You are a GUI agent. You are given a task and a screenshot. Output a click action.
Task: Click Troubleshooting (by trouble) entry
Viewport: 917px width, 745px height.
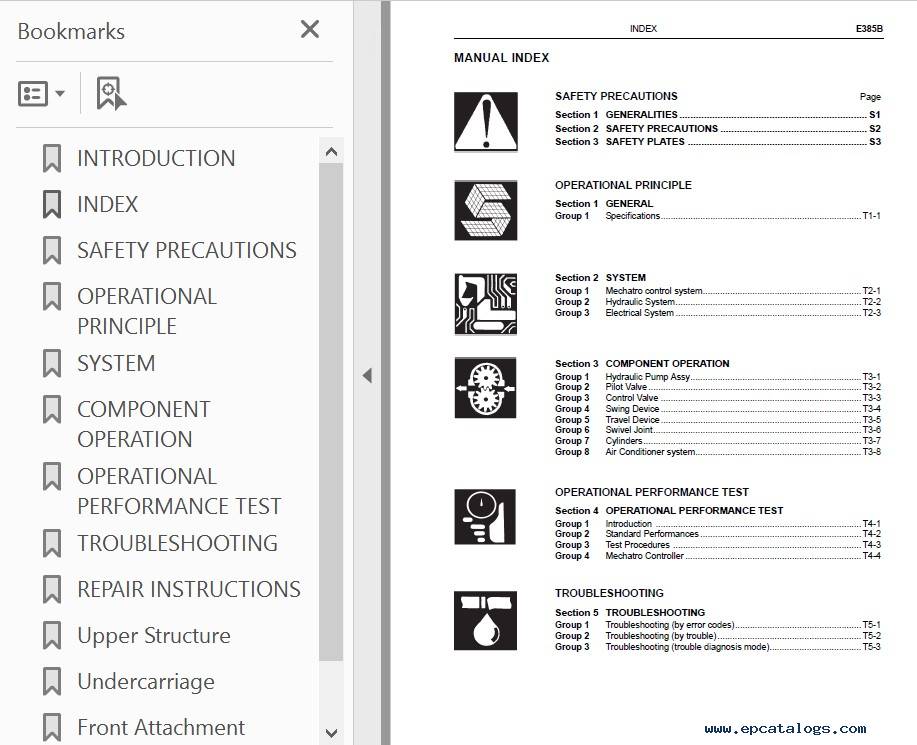point(718,636)
